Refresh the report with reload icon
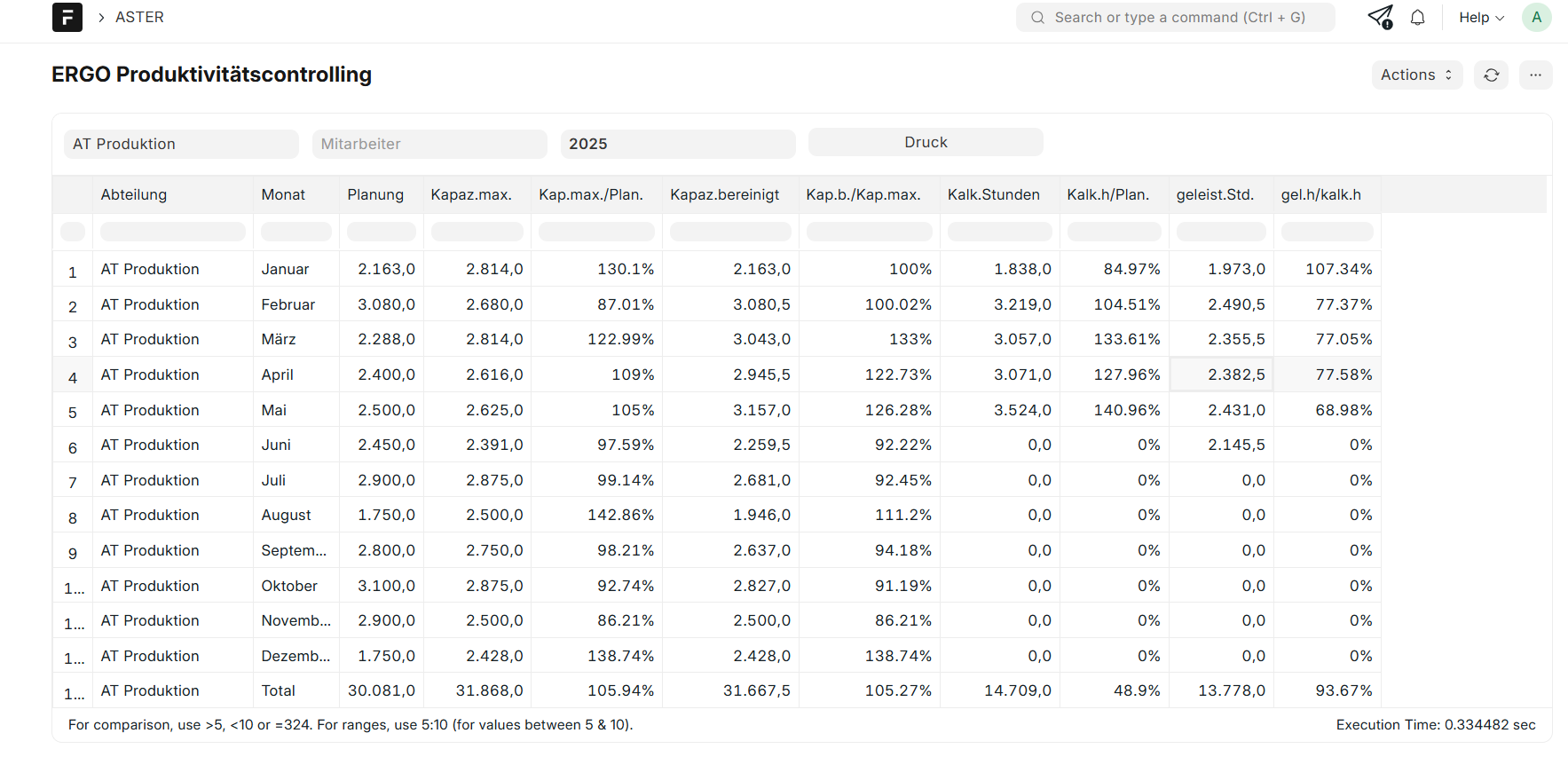The height and width of the screenshot is (757, 1568). [1491, 75]
